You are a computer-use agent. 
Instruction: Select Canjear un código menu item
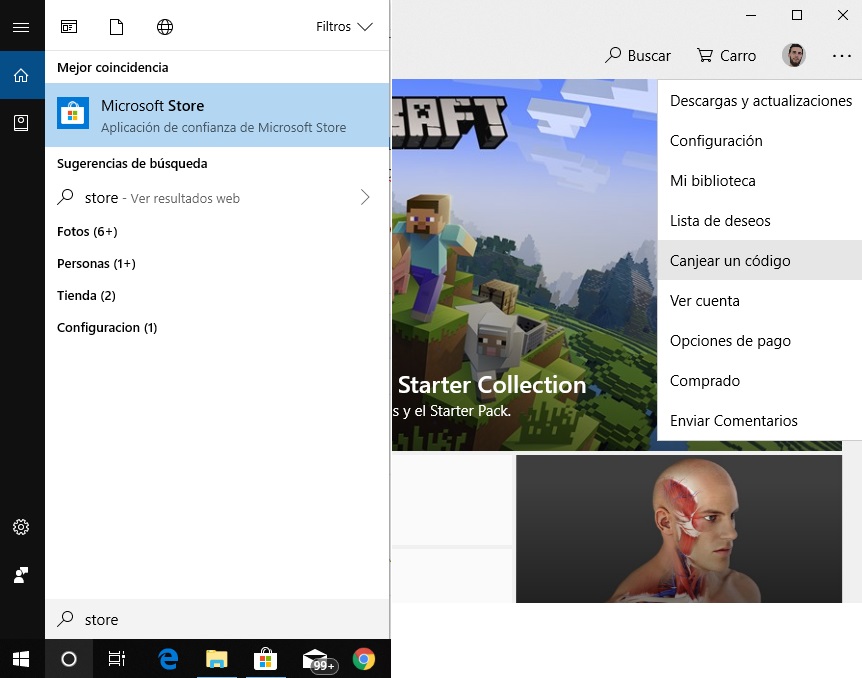pos(730,261)
